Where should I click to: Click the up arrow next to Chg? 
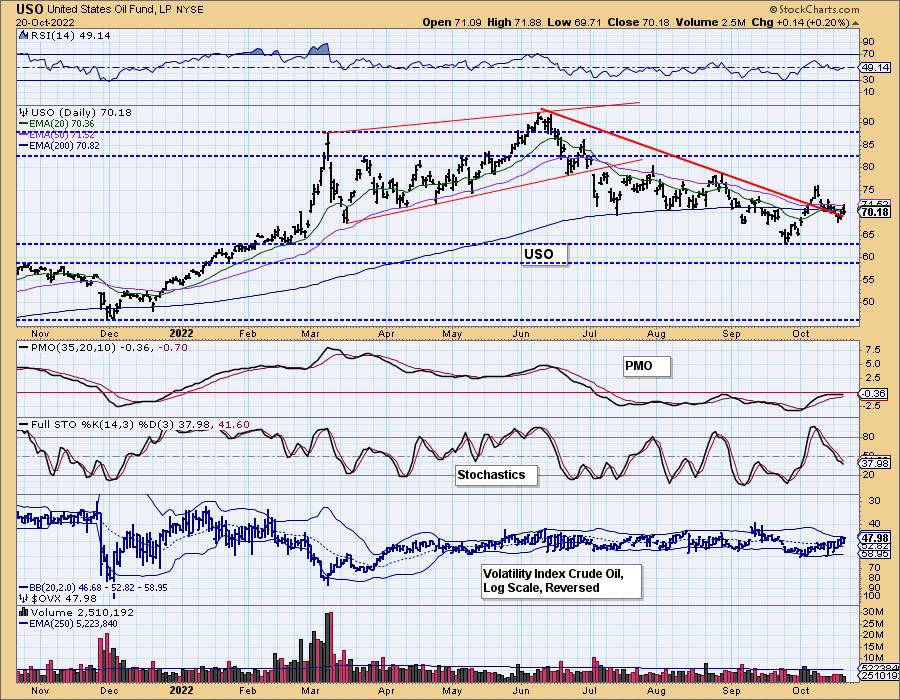(855, 23)
